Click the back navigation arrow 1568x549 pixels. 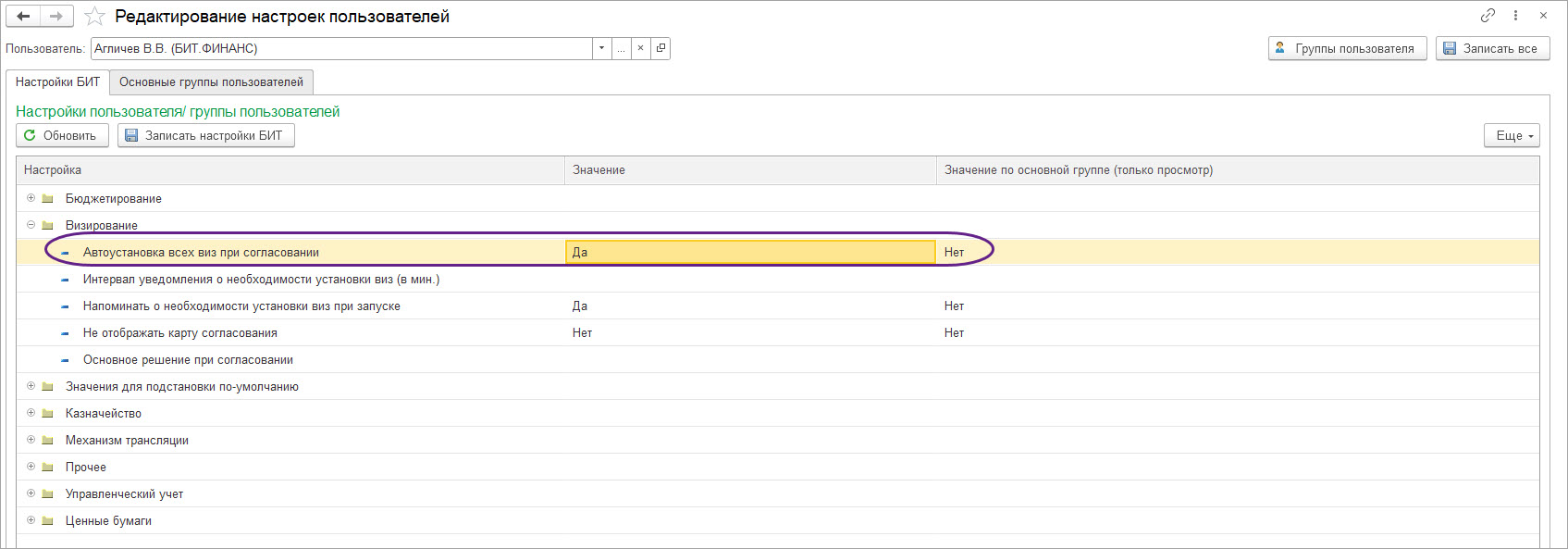pos(23,17)
